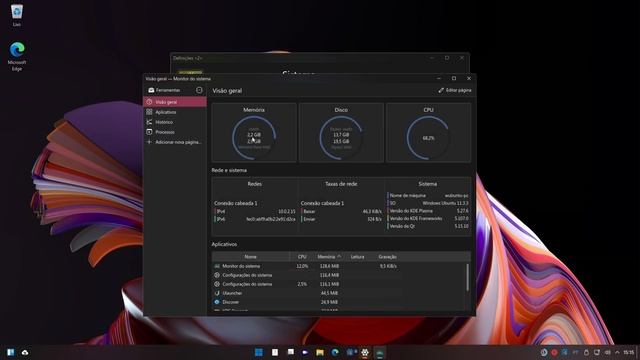Open the Windows-style Start button in taskbar center
Image resolution: width=640 pixels, height=360 pixels.
(x=259, y=352)
